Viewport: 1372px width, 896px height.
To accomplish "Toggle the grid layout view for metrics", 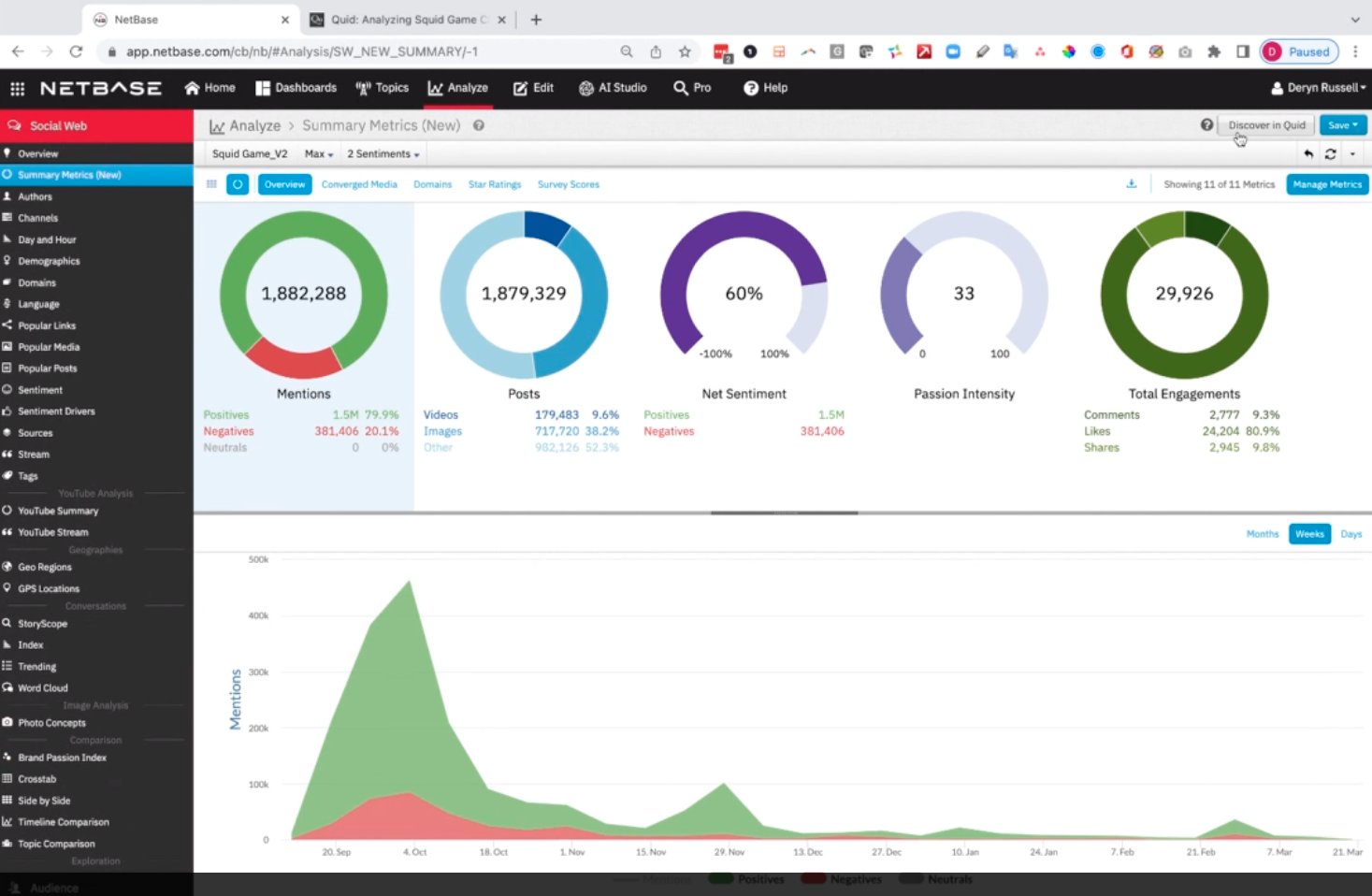I will [211, 184].
